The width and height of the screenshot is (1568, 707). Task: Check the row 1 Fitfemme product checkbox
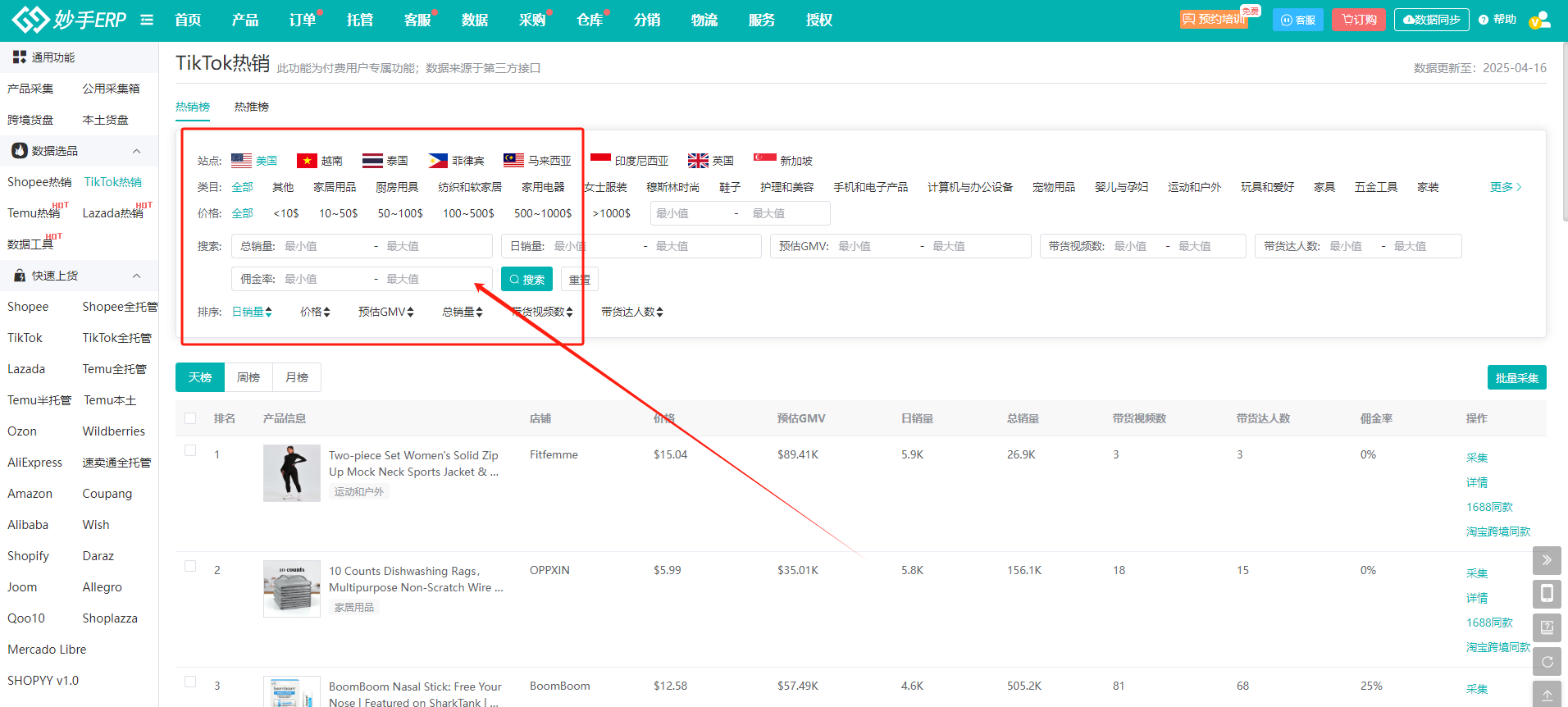190,450
